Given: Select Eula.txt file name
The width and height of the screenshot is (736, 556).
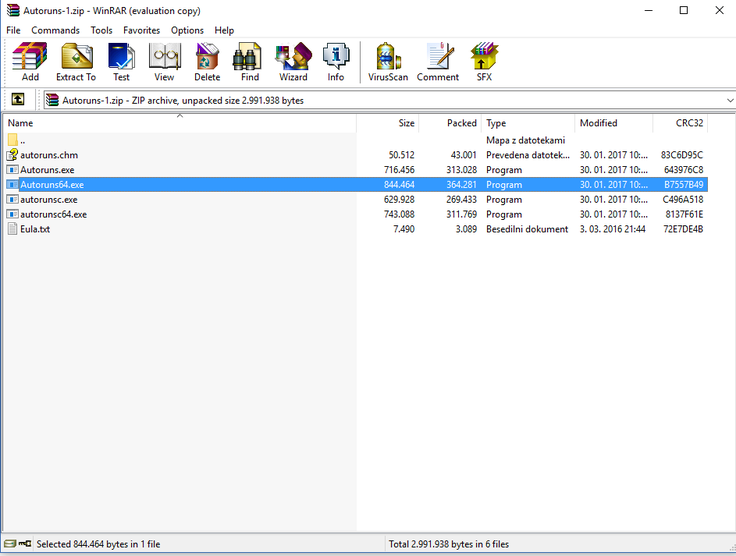Looking at the screenshot, I should [35, 229].
